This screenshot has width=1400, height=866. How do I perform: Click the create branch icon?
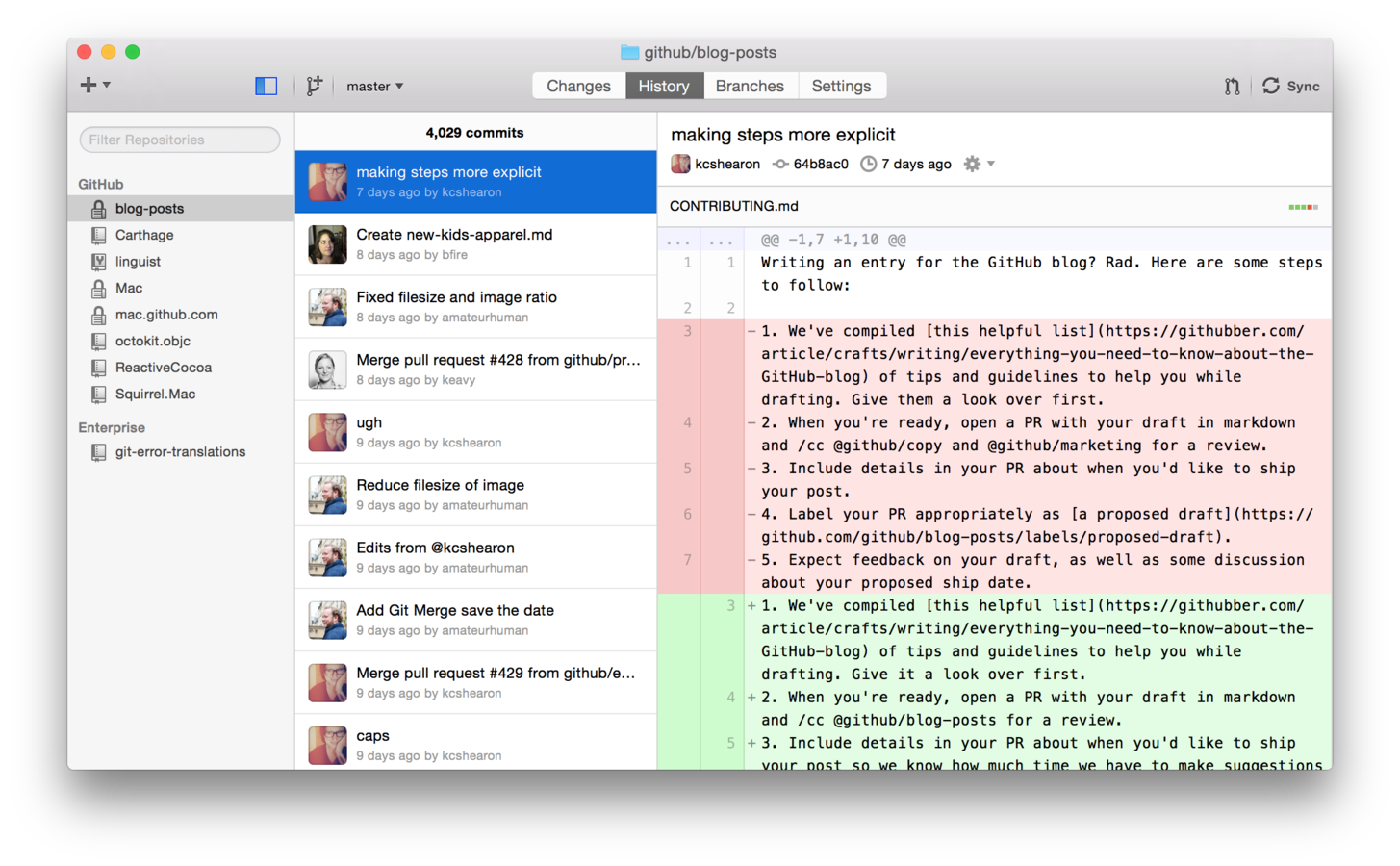tap(314, 86)
